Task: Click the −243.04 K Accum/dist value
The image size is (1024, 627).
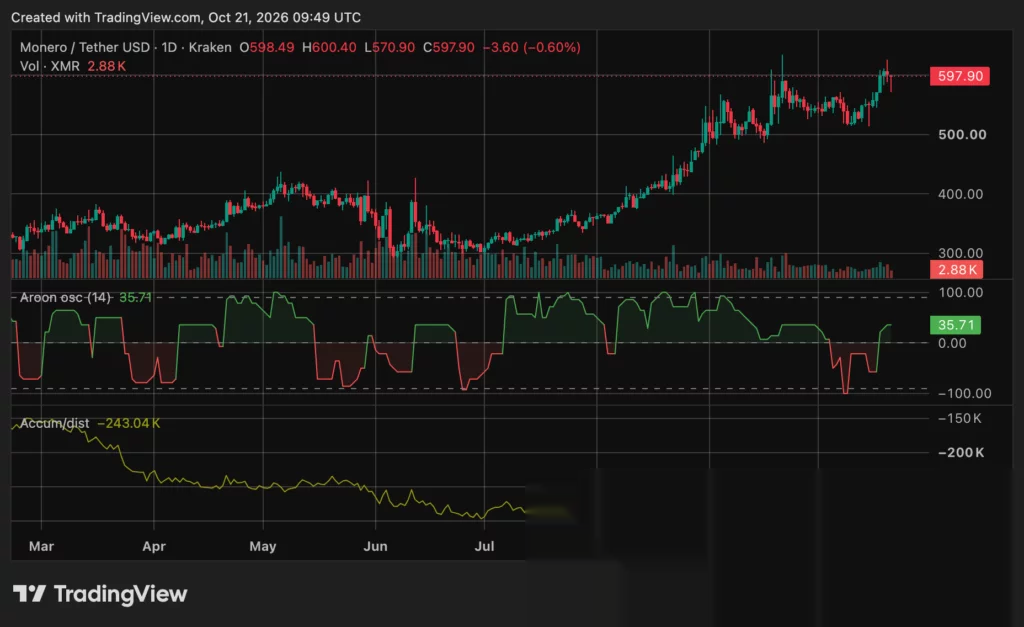Action: [129, 423]
